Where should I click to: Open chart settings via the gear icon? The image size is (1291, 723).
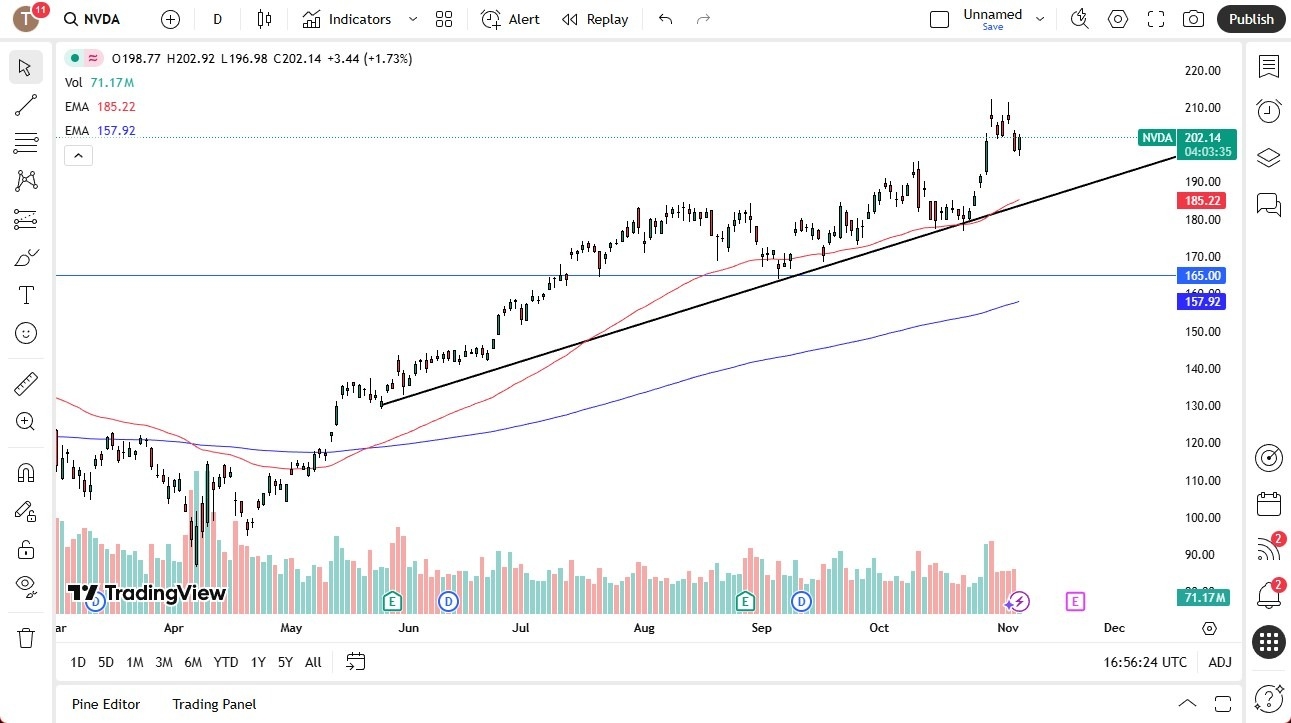point(1117,19)
